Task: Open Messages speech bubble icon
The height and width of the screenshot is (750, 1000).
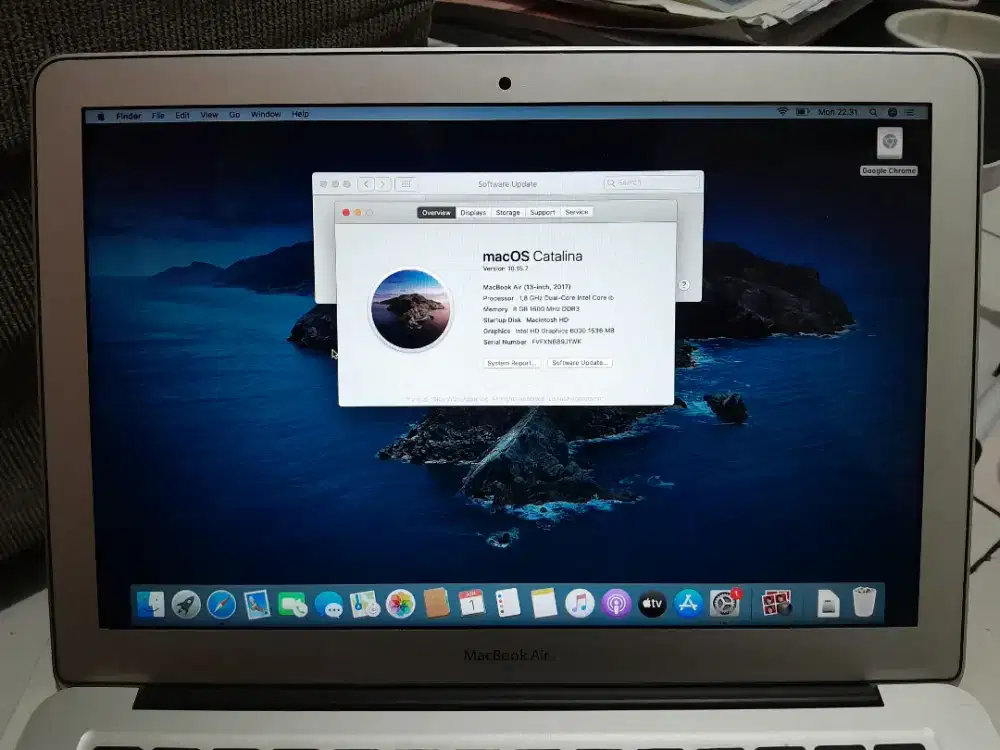Action: click(x=329, y=604)
